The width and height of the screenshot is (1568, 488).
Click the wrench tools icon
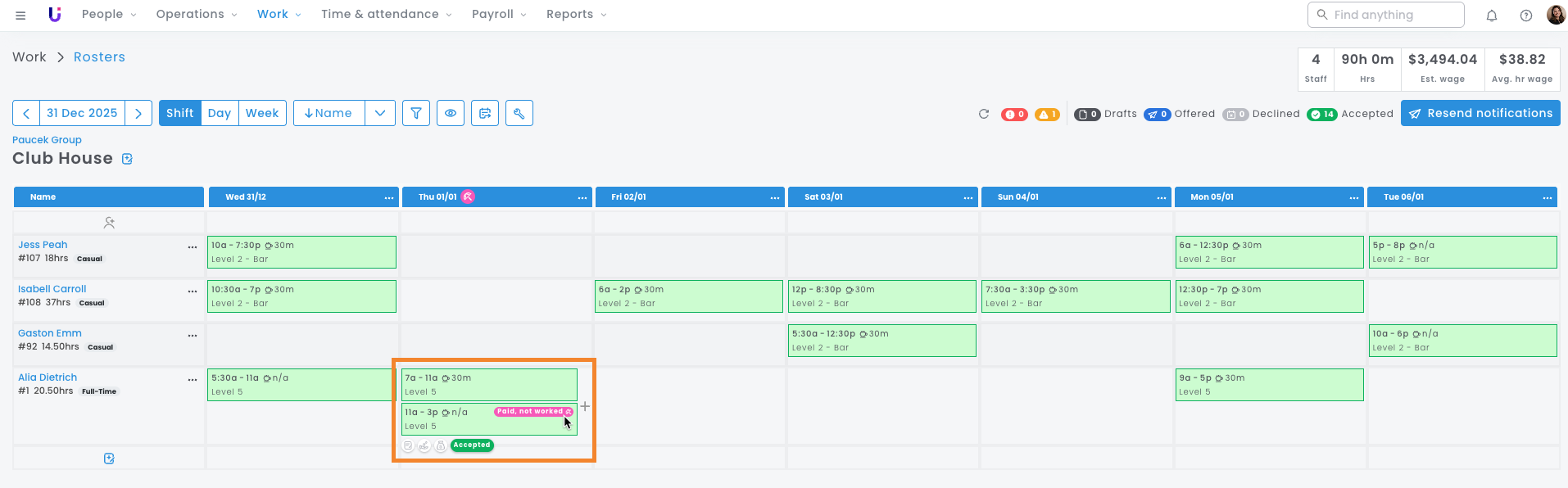[x=519, y=113]
